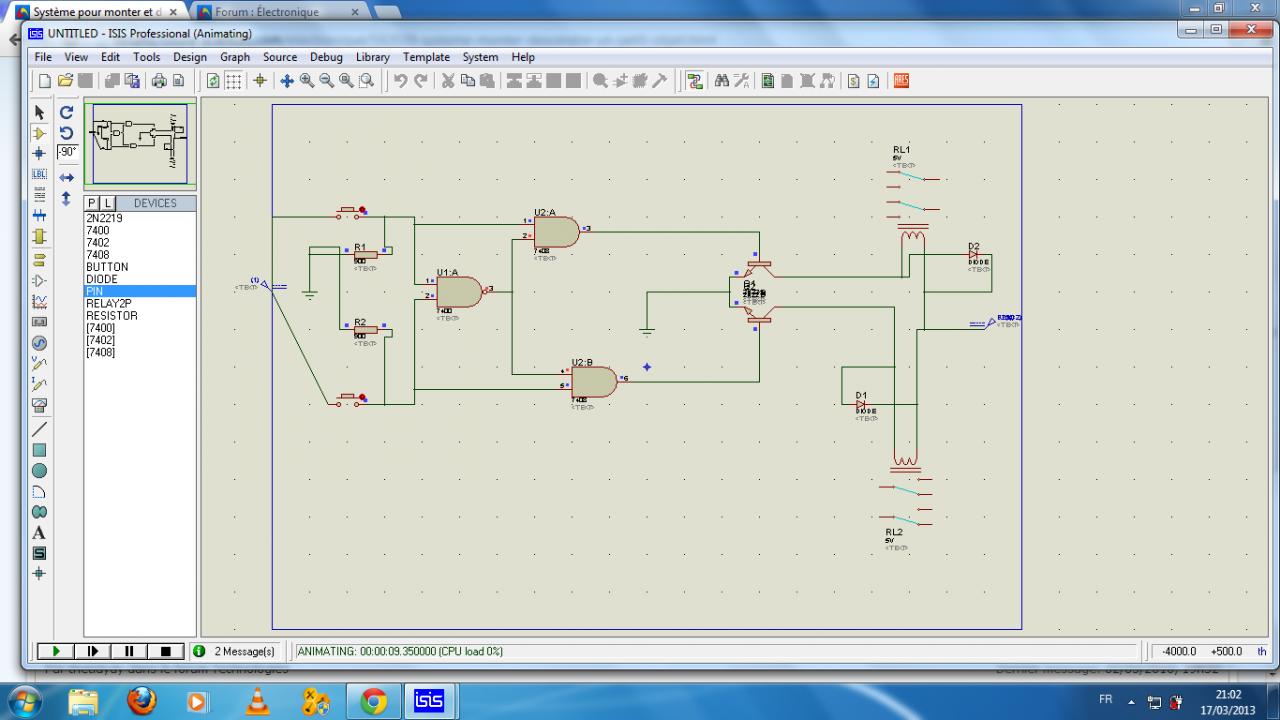
Task: Click the horizontal mirror flip icon
Action: 67,177
